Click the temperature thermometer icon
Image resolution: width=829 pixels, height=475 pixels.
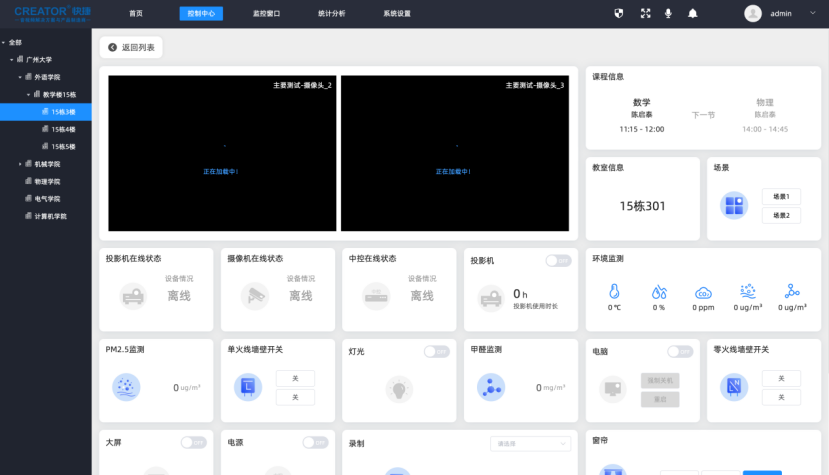615,292
